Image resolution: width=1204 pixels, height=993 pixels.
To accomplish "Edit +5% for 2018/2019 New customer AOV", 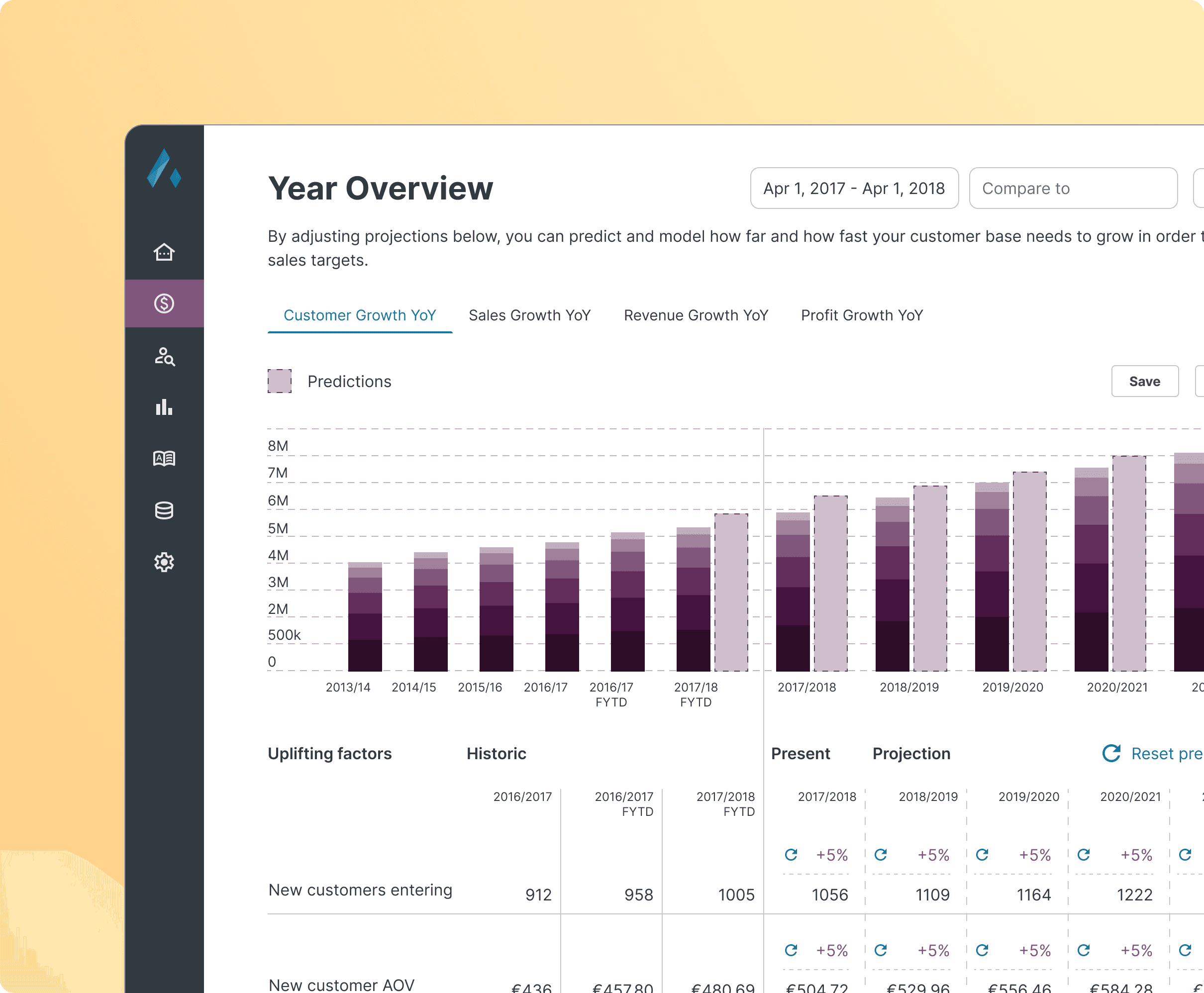I will coord(933,951).
